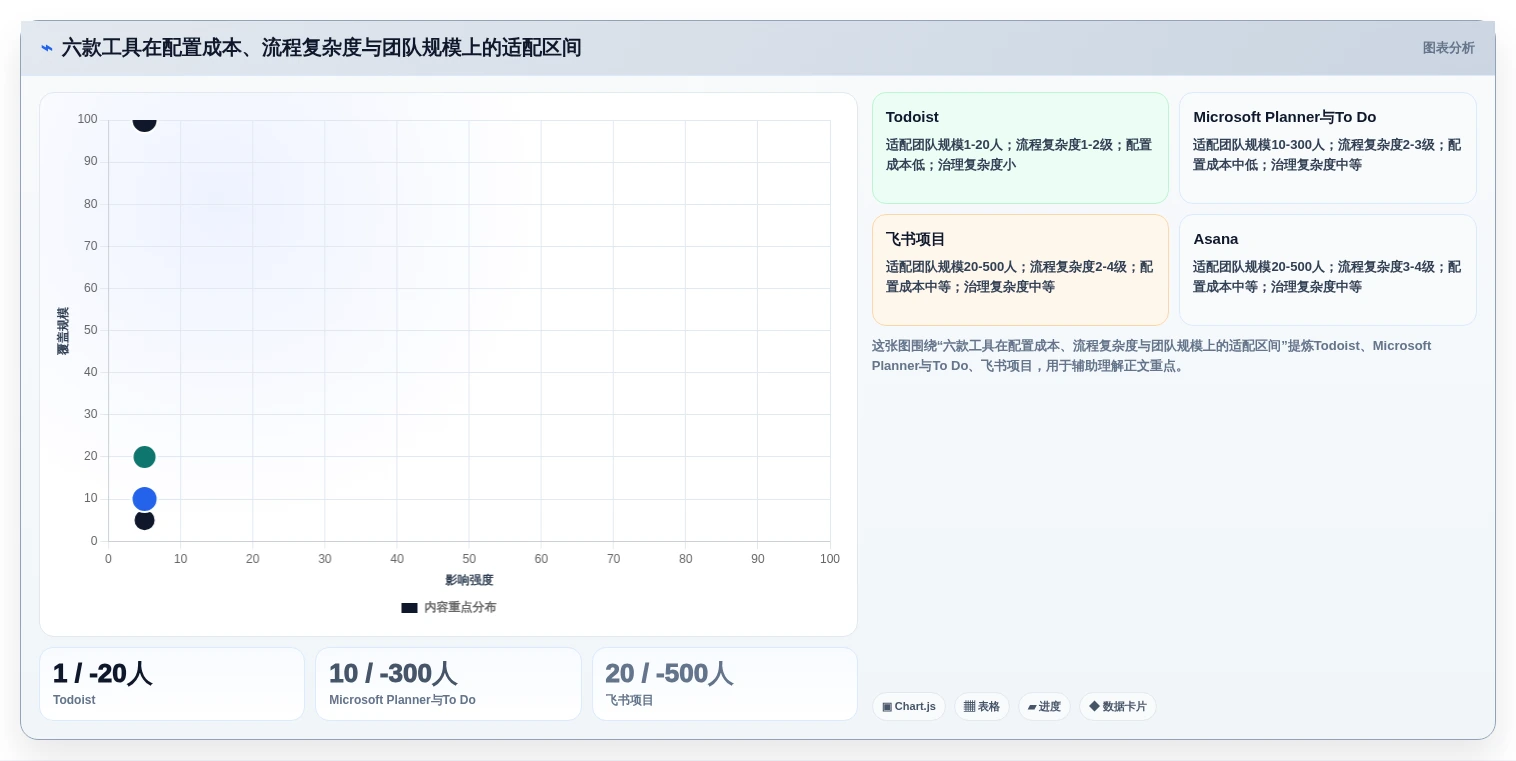The image size is (1516, 761).
Task: Click the teal bubble at value 20
Action: coord(144,457)
